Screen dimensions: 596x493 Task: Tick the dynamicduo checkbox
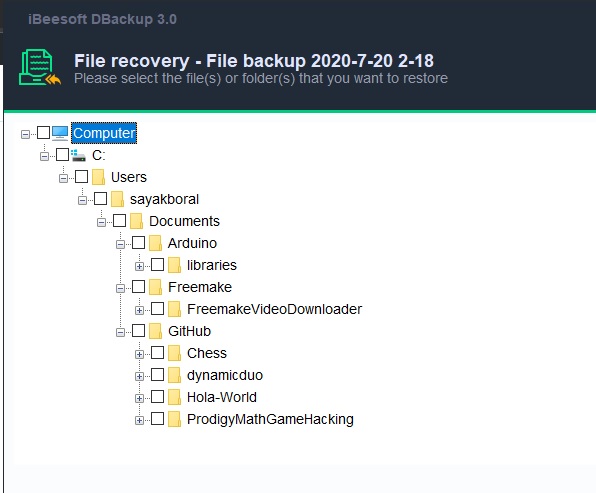tap(157, 375)
